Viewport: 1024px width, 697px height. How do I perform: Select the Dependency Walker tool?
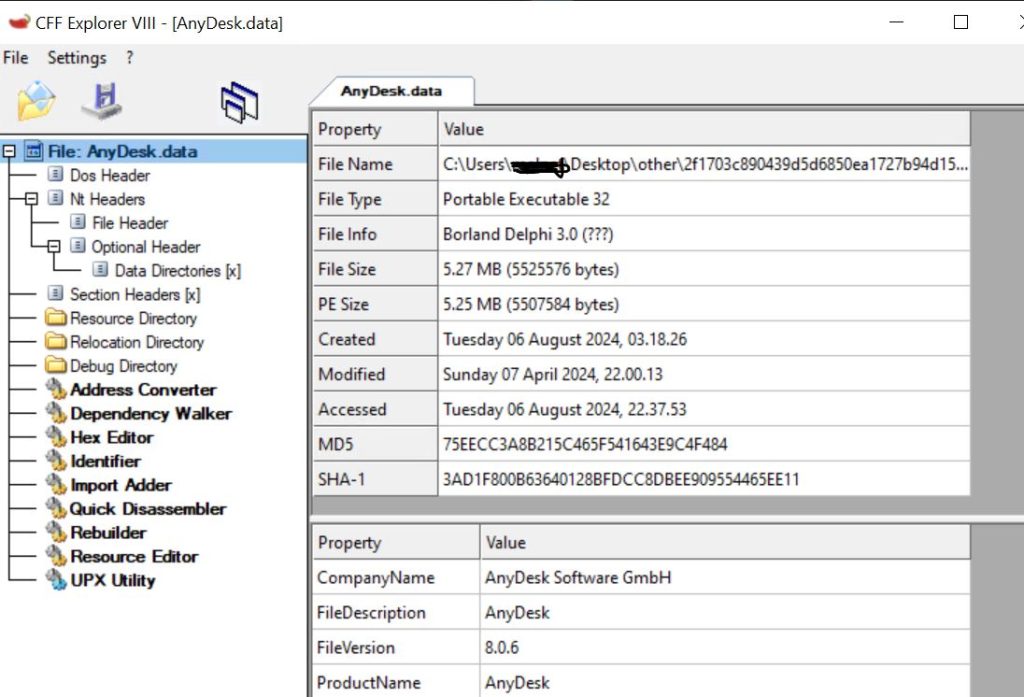click(x=150, y=413)
